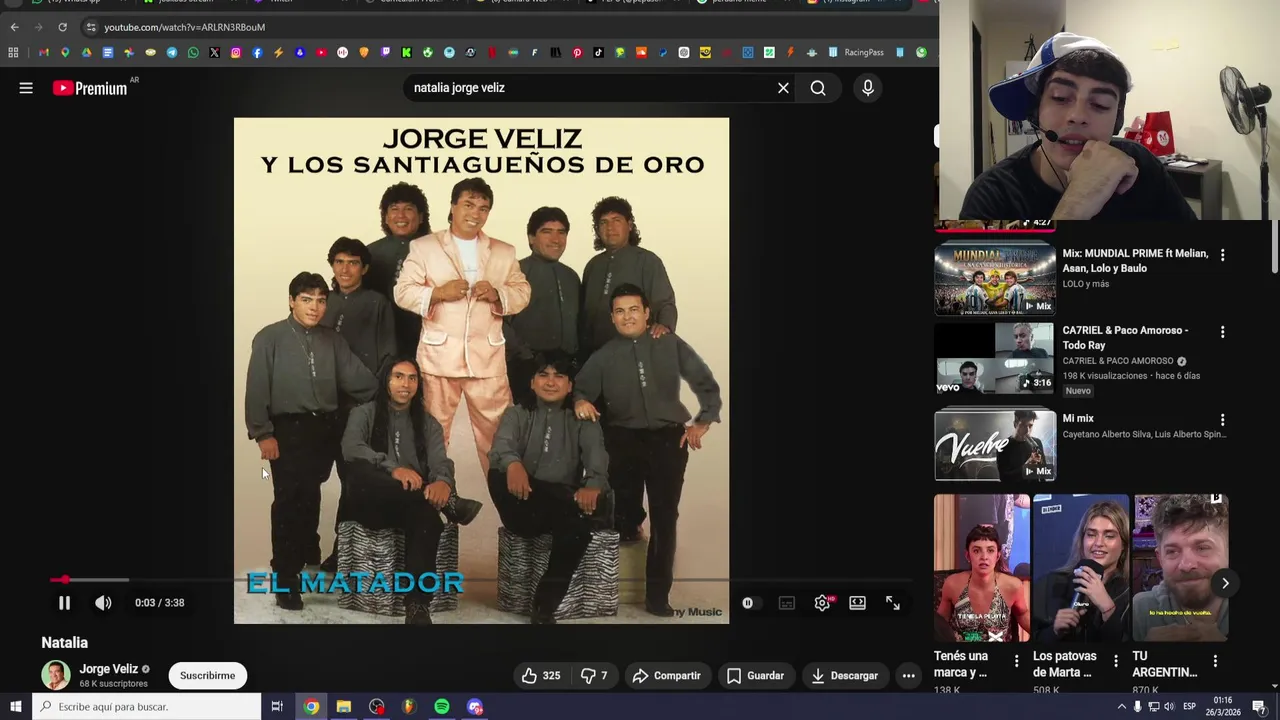This screenshot has height=720, width=1280.
Task: Open Task View from the taskbar
Action: tap(277, 707)
